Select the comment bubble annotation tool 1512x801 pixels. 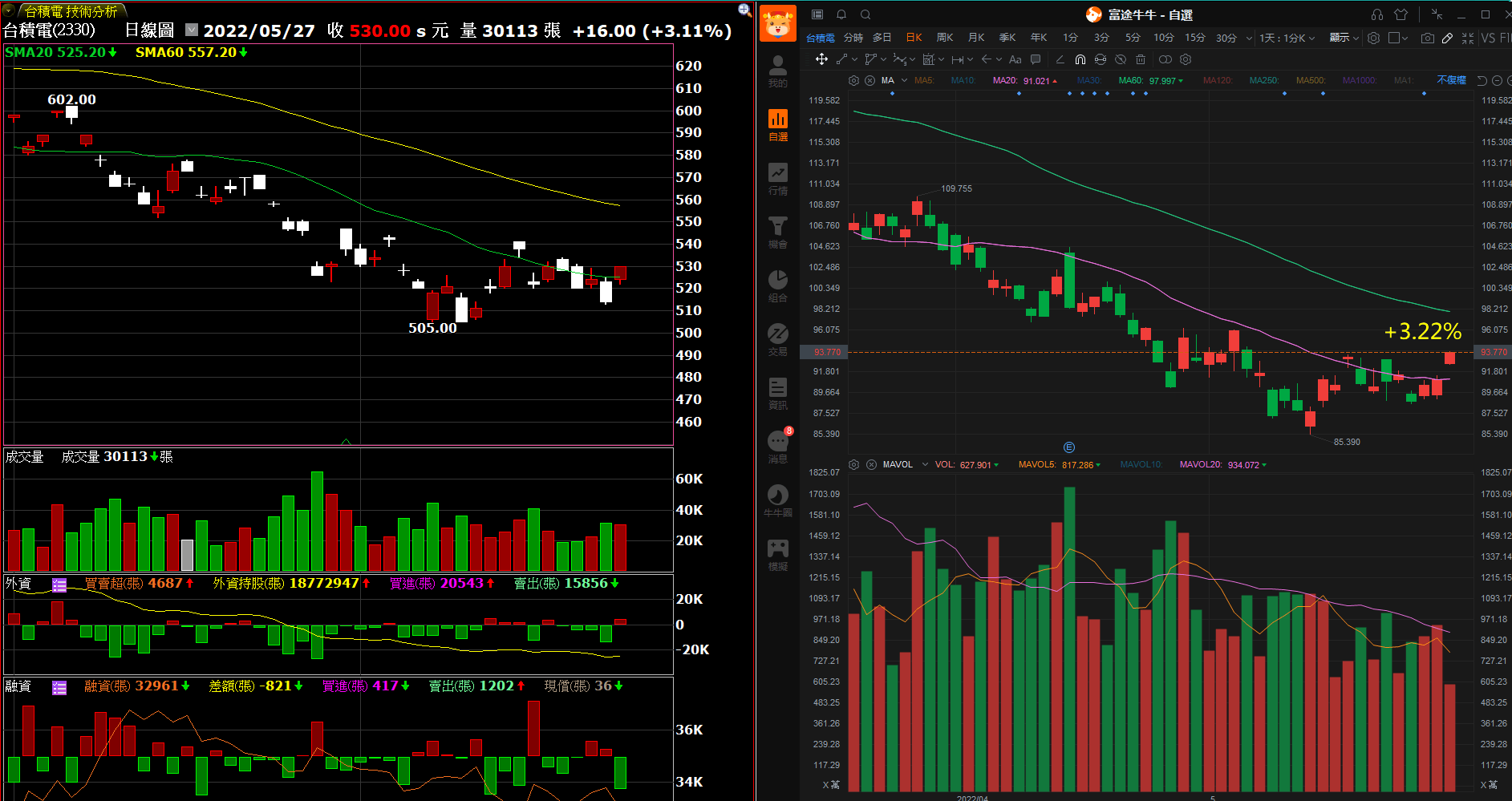pos(1036,59)
